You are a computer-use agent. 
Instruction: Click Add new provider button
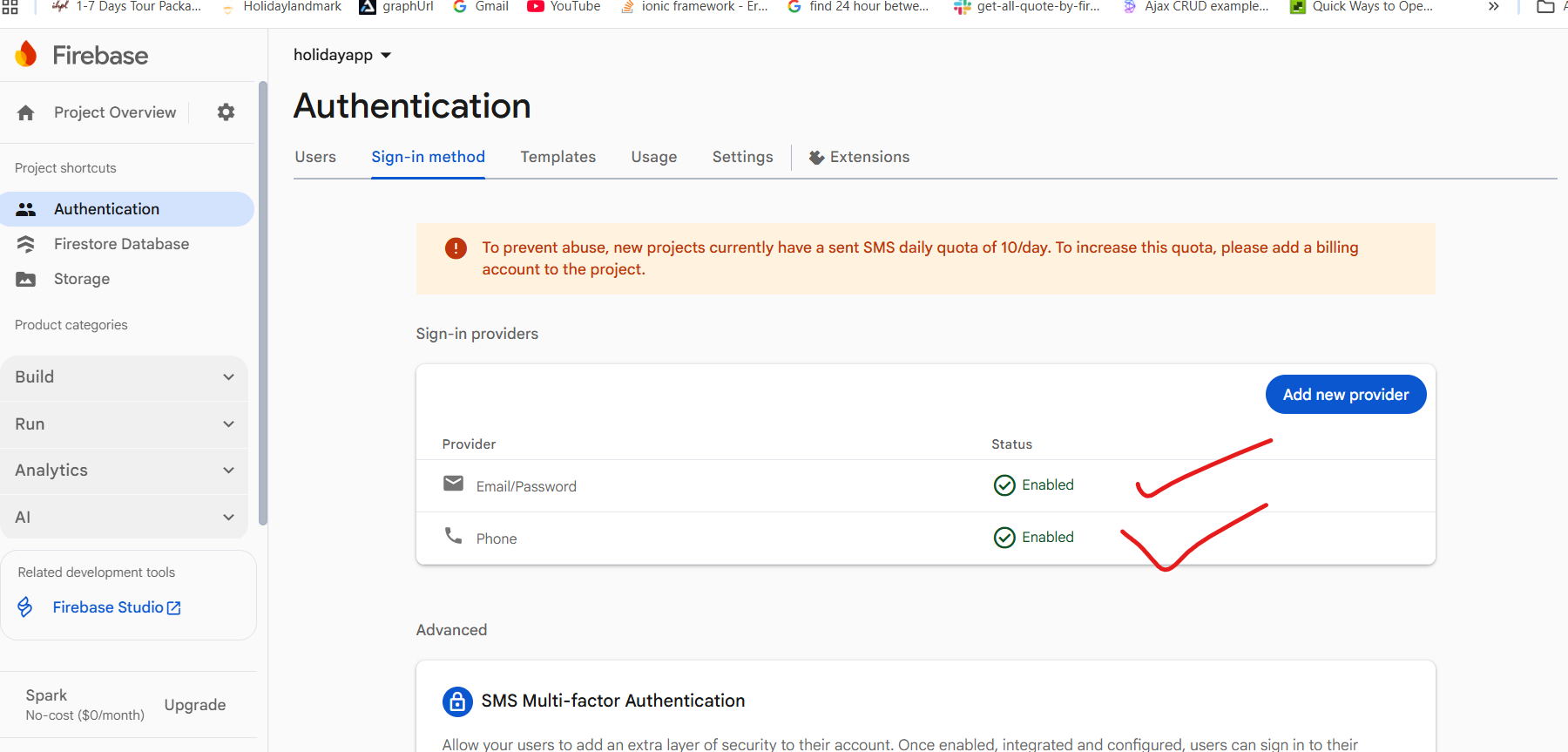1346,395
